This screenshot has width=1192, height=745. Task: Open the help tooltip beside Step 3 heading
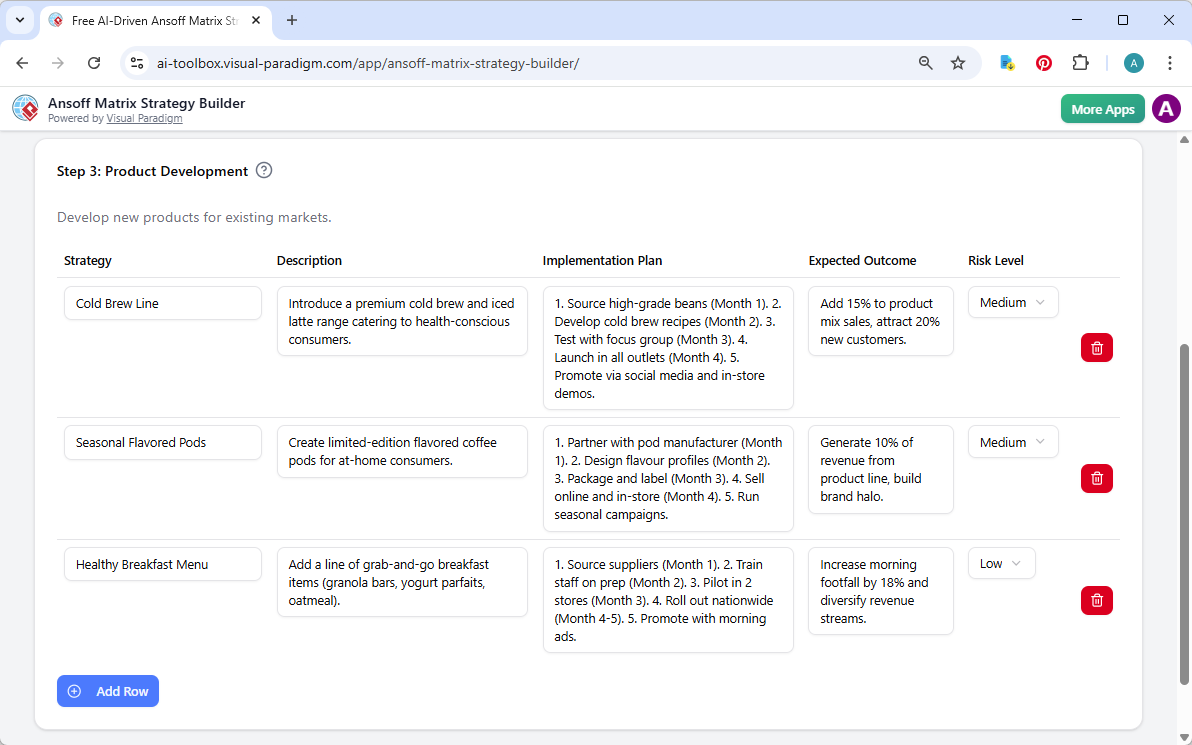click(x=263, y=170)
